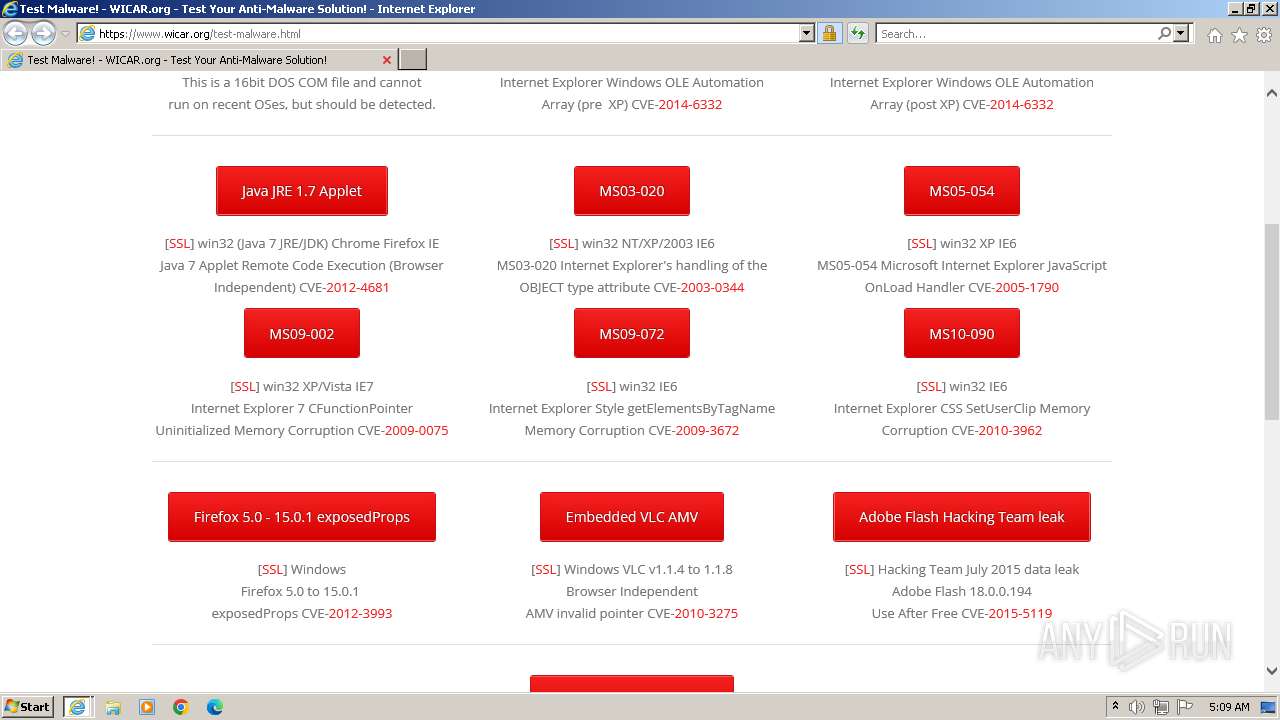The height and width of the screenshot is (720, 1280).
Task: Click the MS09-072 button
Action: click(632, 334)
